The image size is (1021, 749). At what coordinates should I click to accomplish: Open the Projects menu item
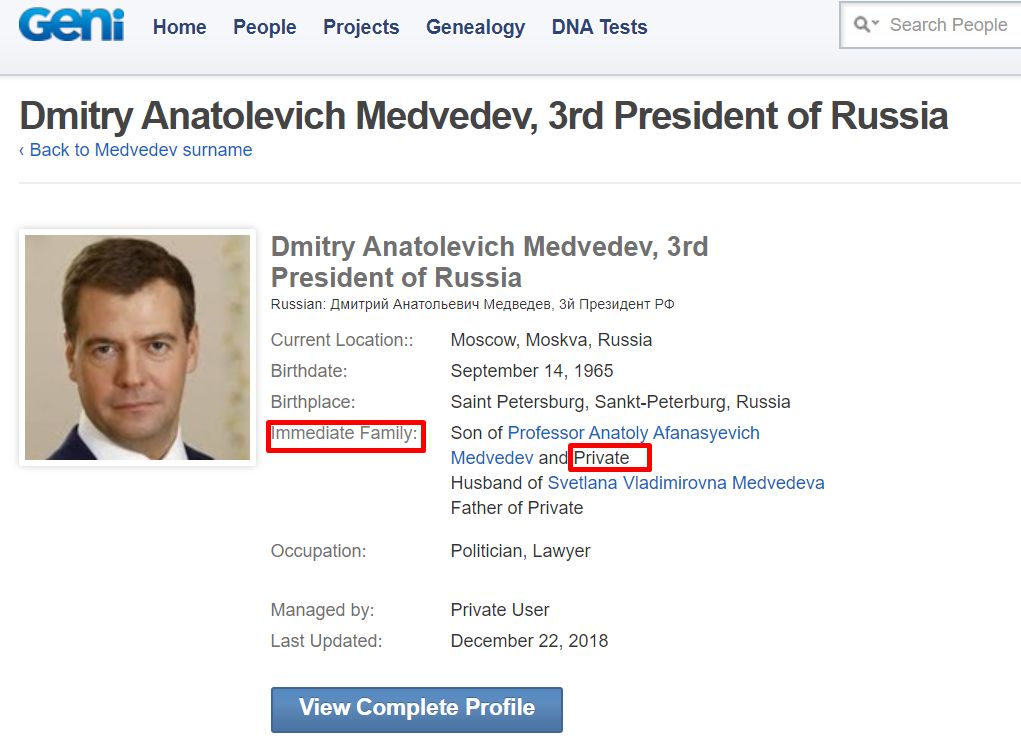point(361,27)
